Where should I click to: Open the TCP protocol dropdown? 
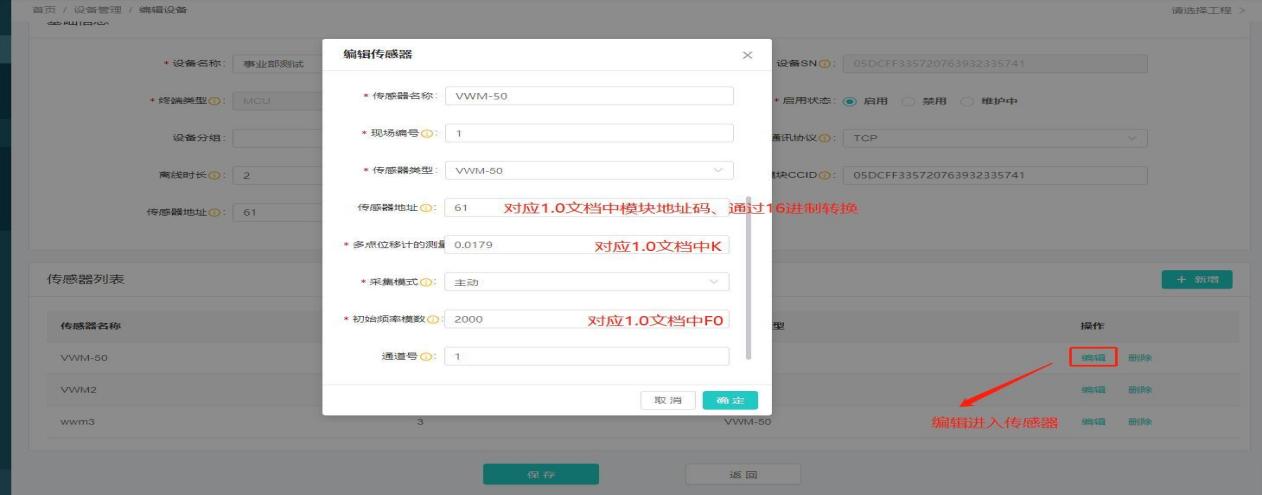click(x=995, y=139)
